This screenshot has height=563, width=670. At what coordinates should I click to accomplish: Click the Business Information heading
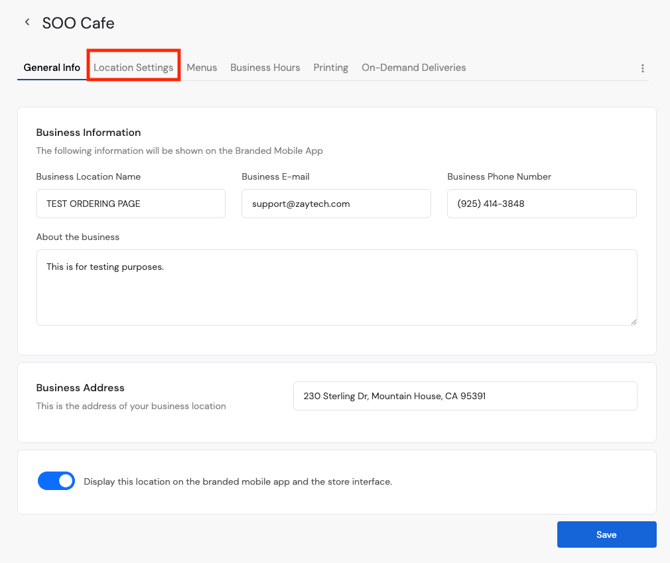88,132
